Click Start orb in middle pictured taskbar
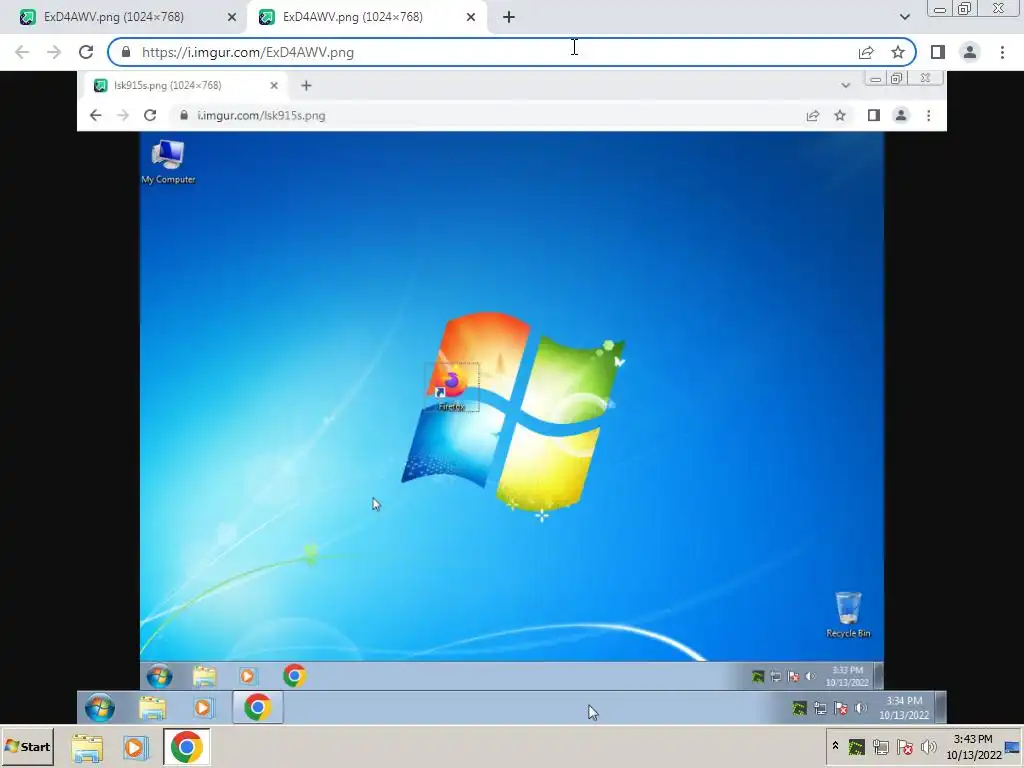This screenshot has height=768, width=1024. pyautogui.click(x=100, y=708)
